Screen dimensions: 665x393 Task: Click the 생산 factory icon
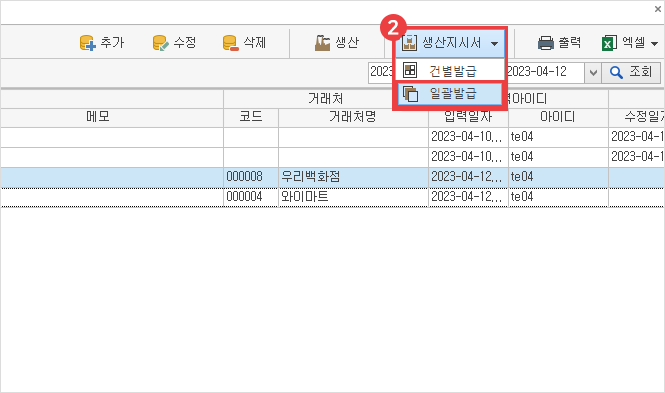pos(322,43)
